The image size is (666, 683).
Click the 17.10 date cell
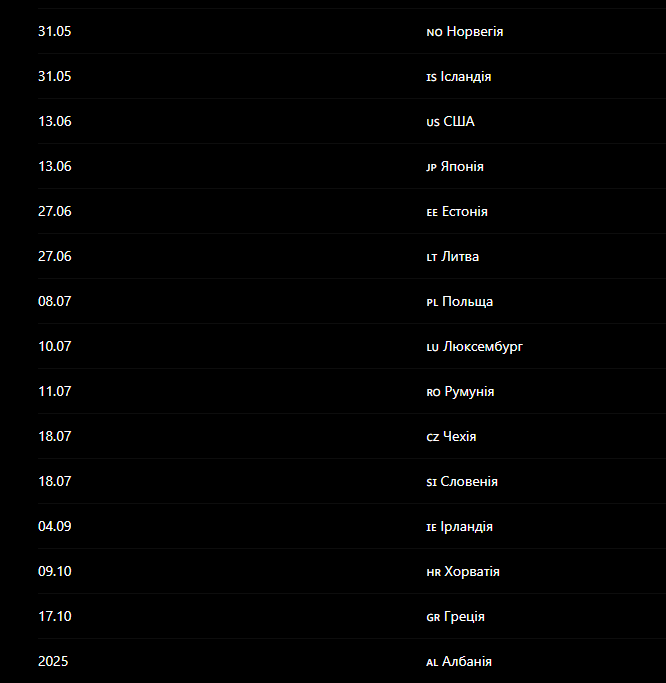click(x=54, y=616)
